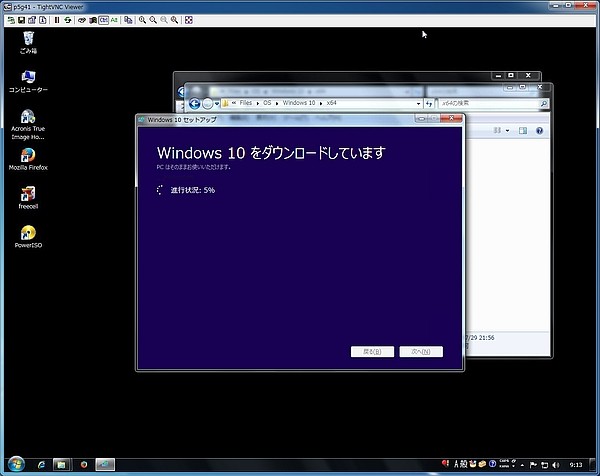Click the Action Center flag tray icon
Screen dimensions: 600x476
click(x=533, y=465)
